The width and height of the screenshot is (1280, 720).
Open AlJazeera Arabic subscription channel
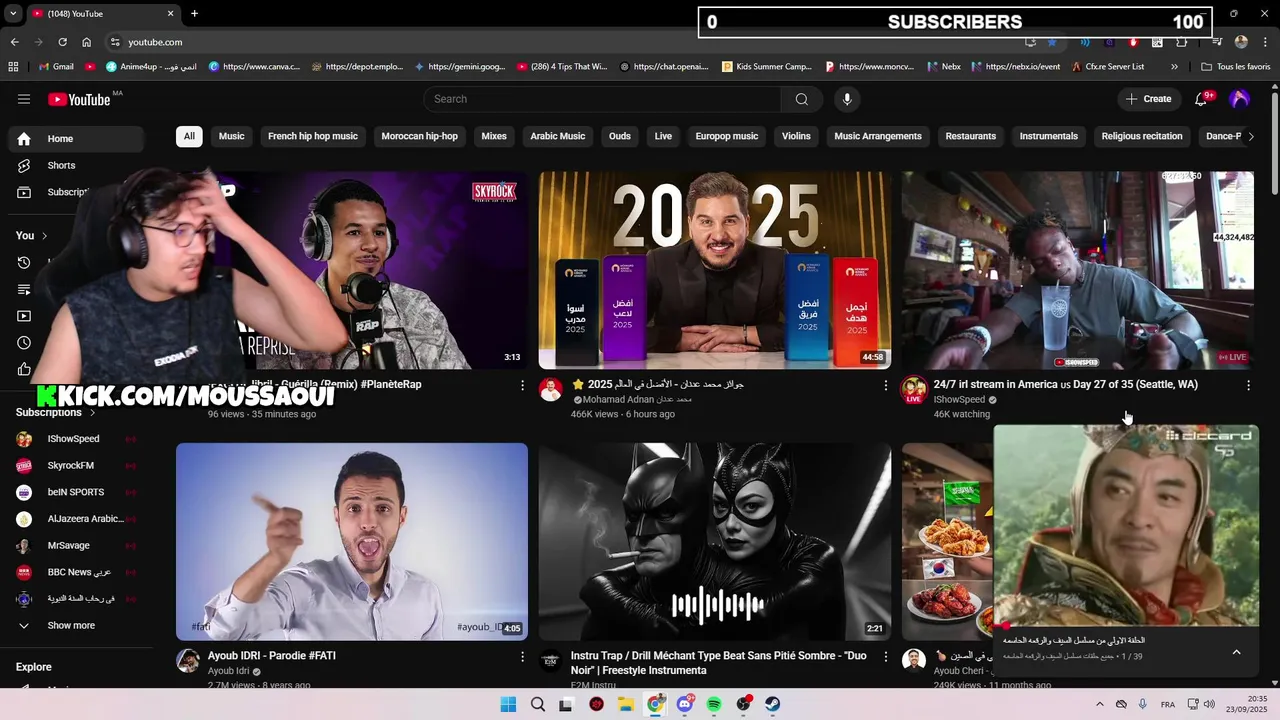pos(85,519)
